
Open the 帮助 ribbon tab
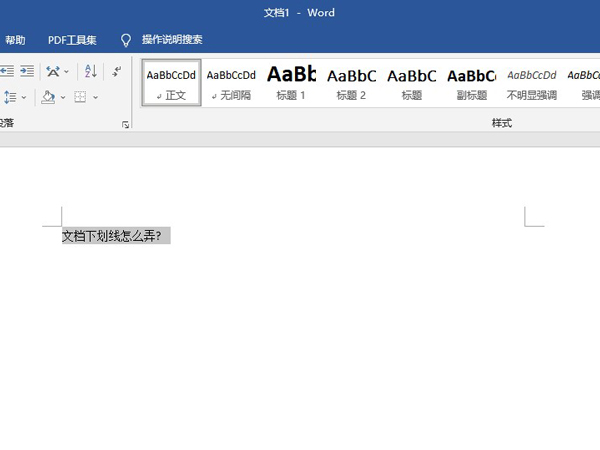pos(15,40)
